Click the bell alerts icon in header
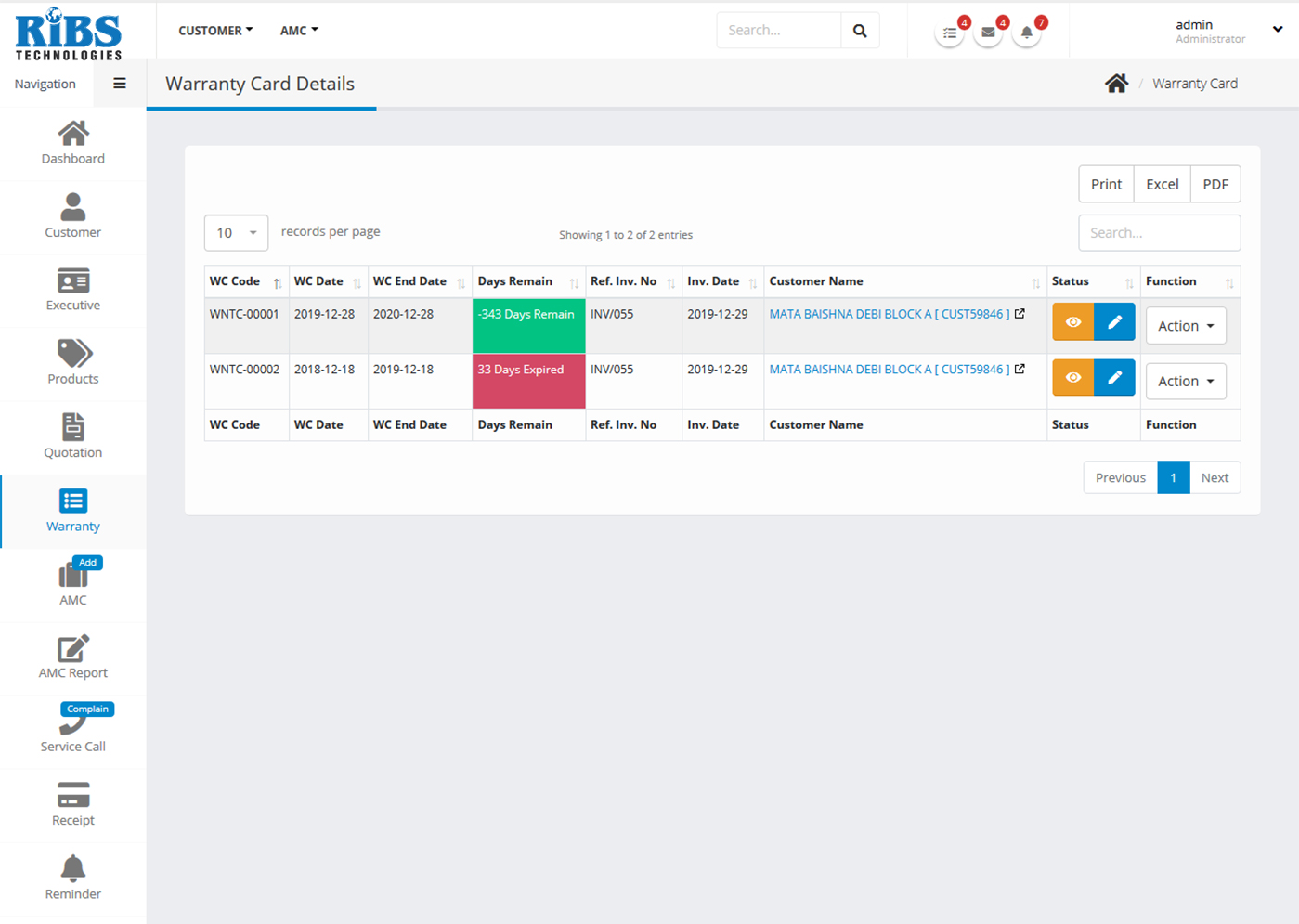The height and width of the screenshot is (924, 1299). coord(1026,33)
